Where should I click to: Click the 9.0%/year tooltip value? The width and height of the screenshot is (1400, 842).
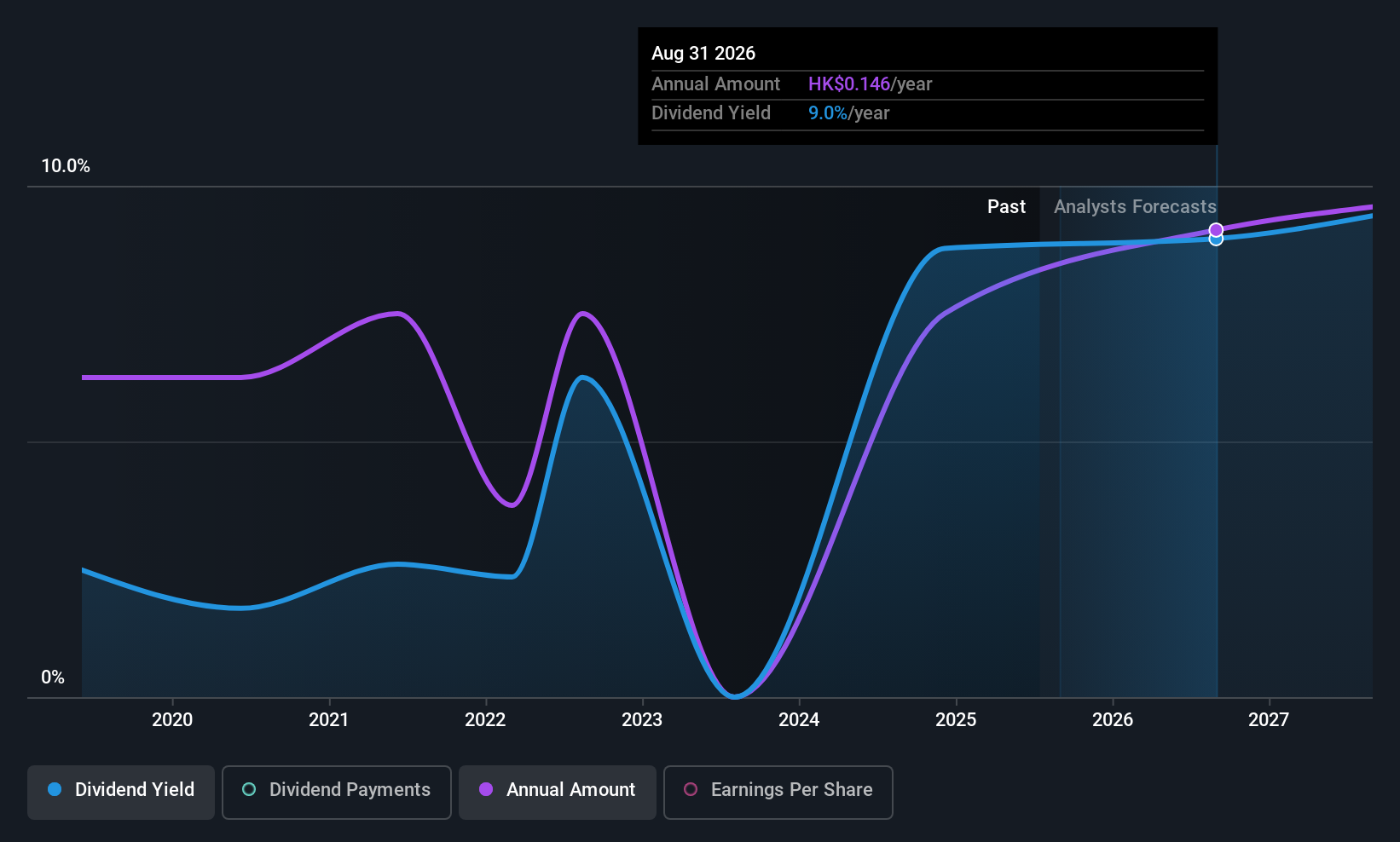(x=848, y=113)
